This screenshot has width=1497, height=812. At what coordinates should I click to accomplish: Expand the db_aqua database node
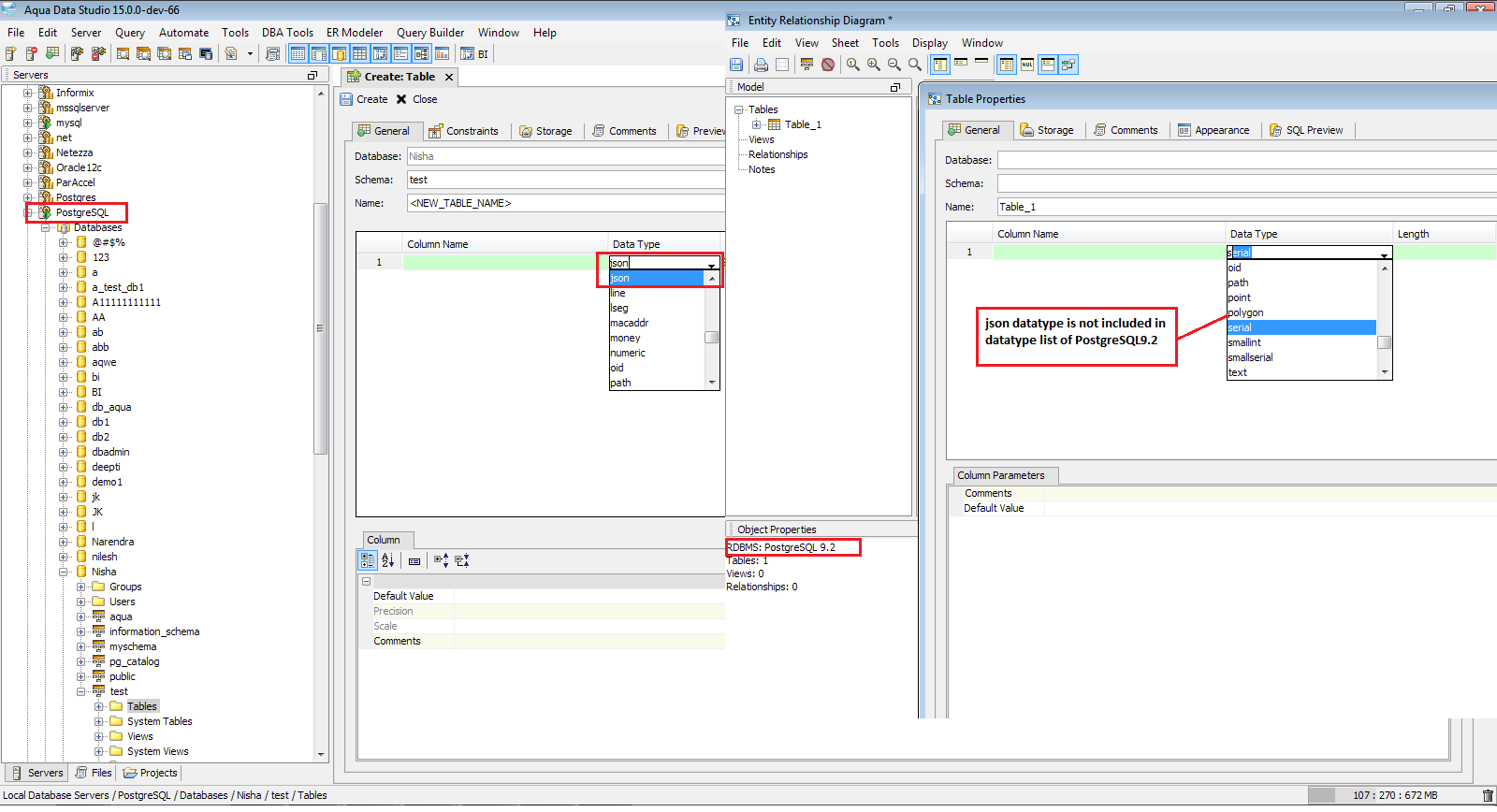(64, 407)
